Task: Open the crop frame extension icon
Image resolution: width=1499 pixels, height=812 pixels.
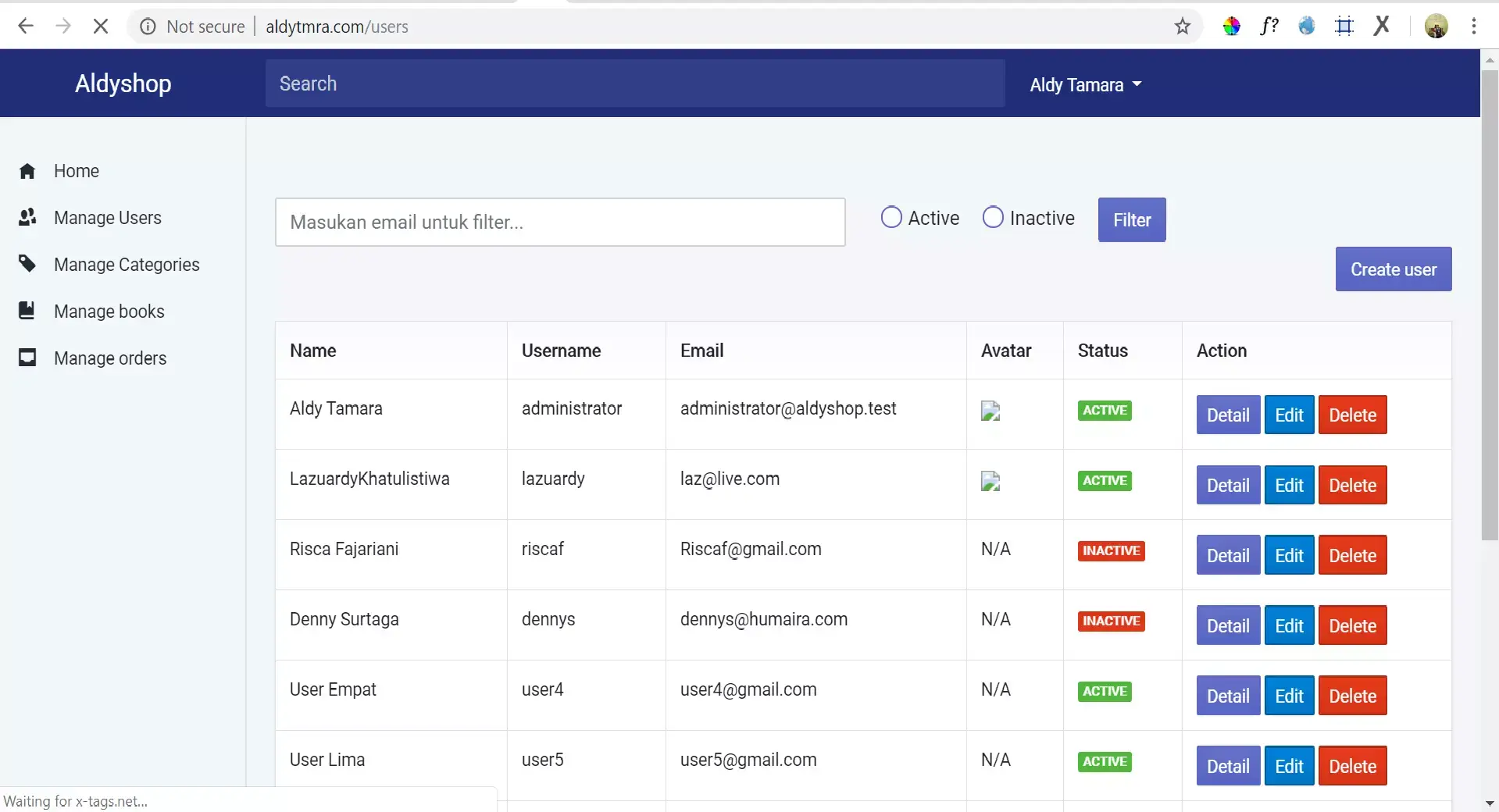Action: pyautogui.click(x=1344, y=27)
